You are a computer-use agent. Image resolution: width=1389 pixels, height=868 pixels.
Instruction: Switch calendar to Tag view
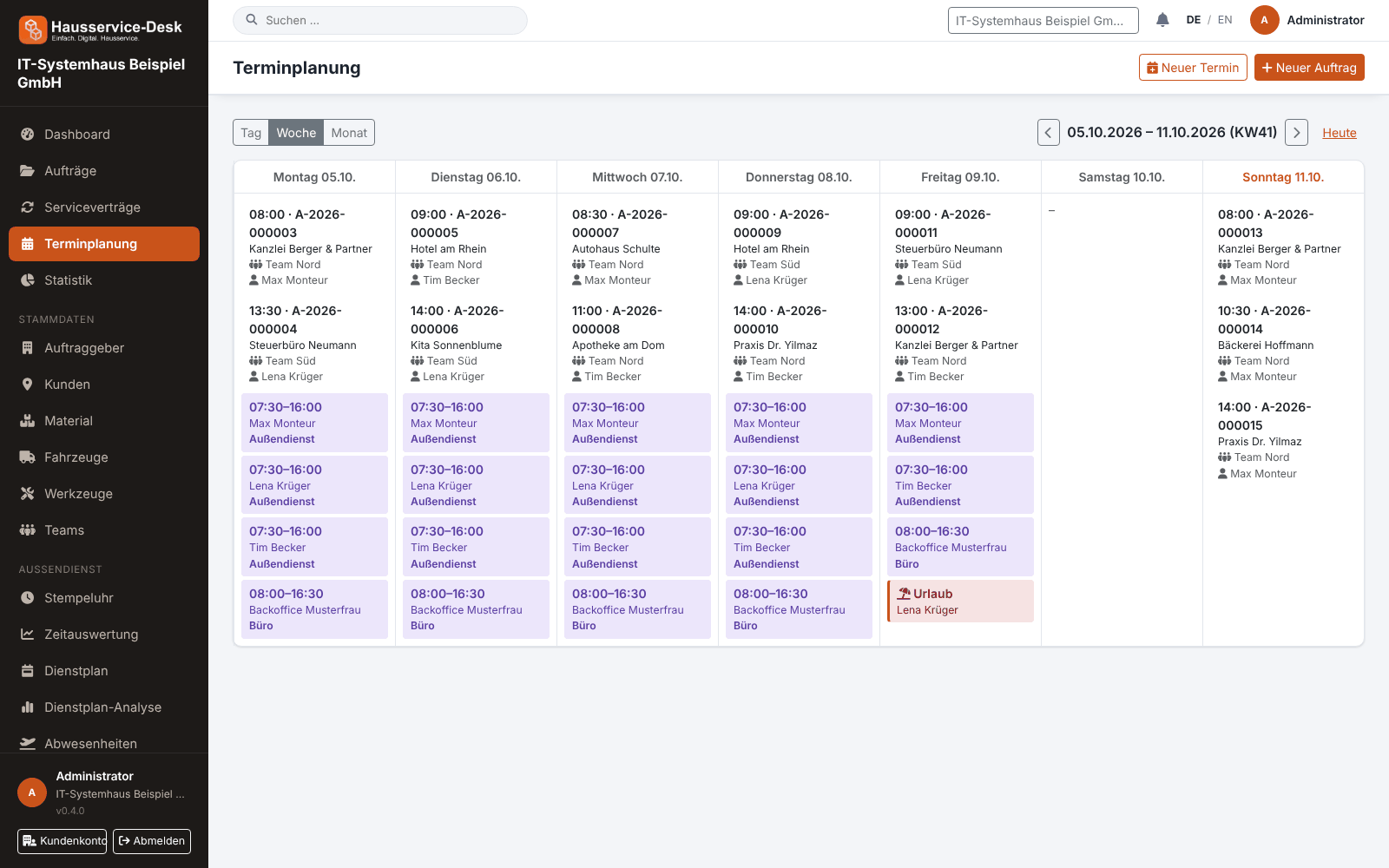pos(251,133)
